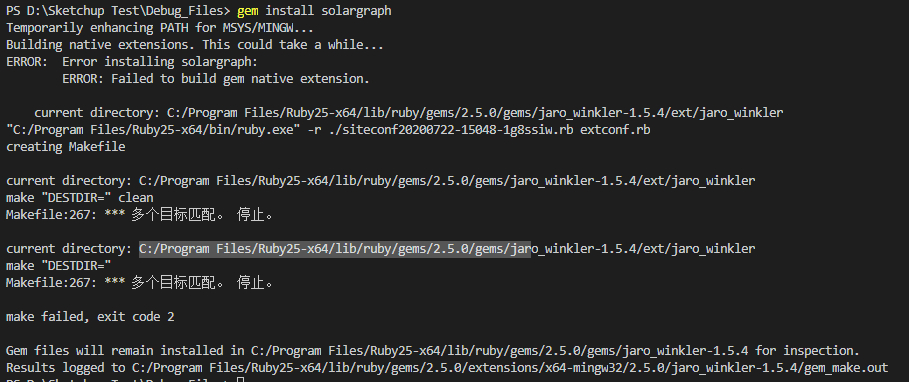909x382 pixels.
Task: Click the make "DESTDIR=" clean command line
Action: (79, 198)
